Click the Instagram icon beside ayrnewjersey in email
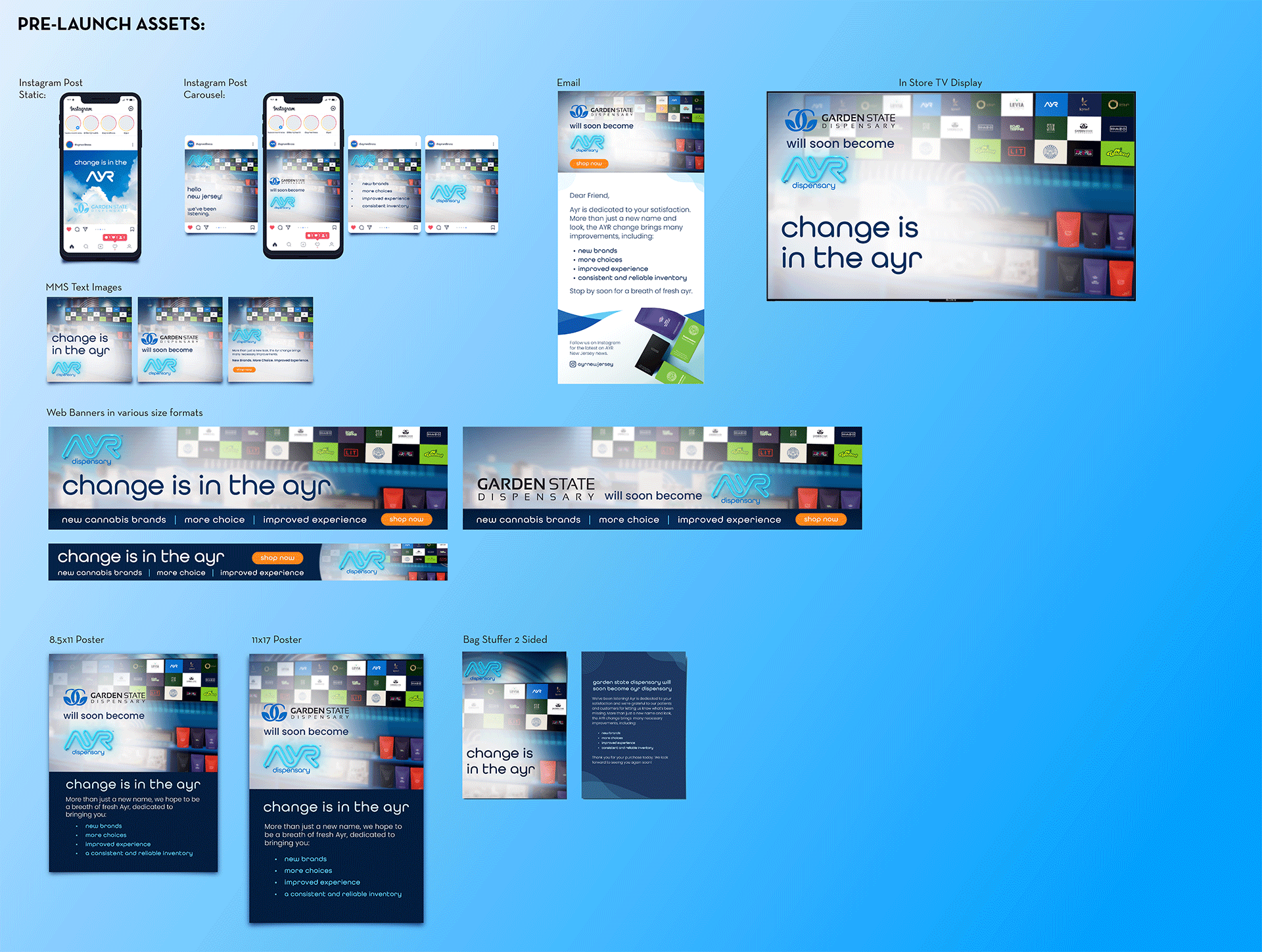 573,364
